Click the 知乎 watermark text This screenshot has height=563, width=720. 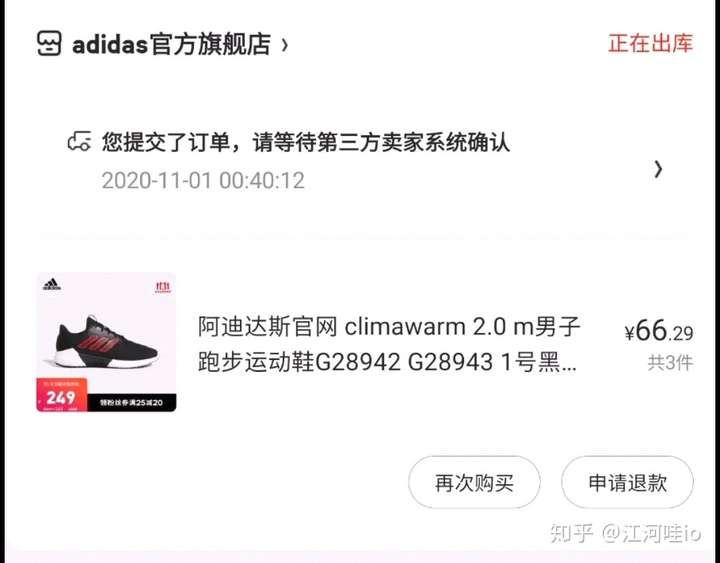click(572, 533)
